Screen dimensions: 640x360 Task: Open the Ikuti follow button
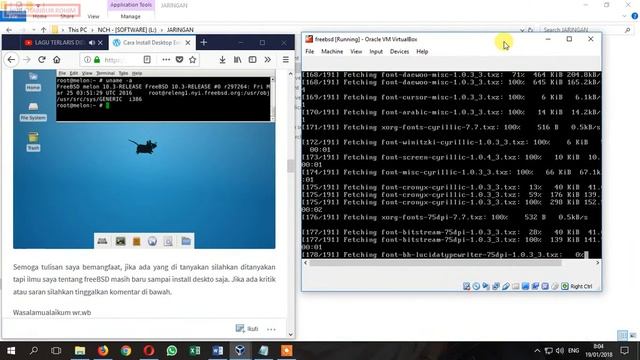coord(247,329)
